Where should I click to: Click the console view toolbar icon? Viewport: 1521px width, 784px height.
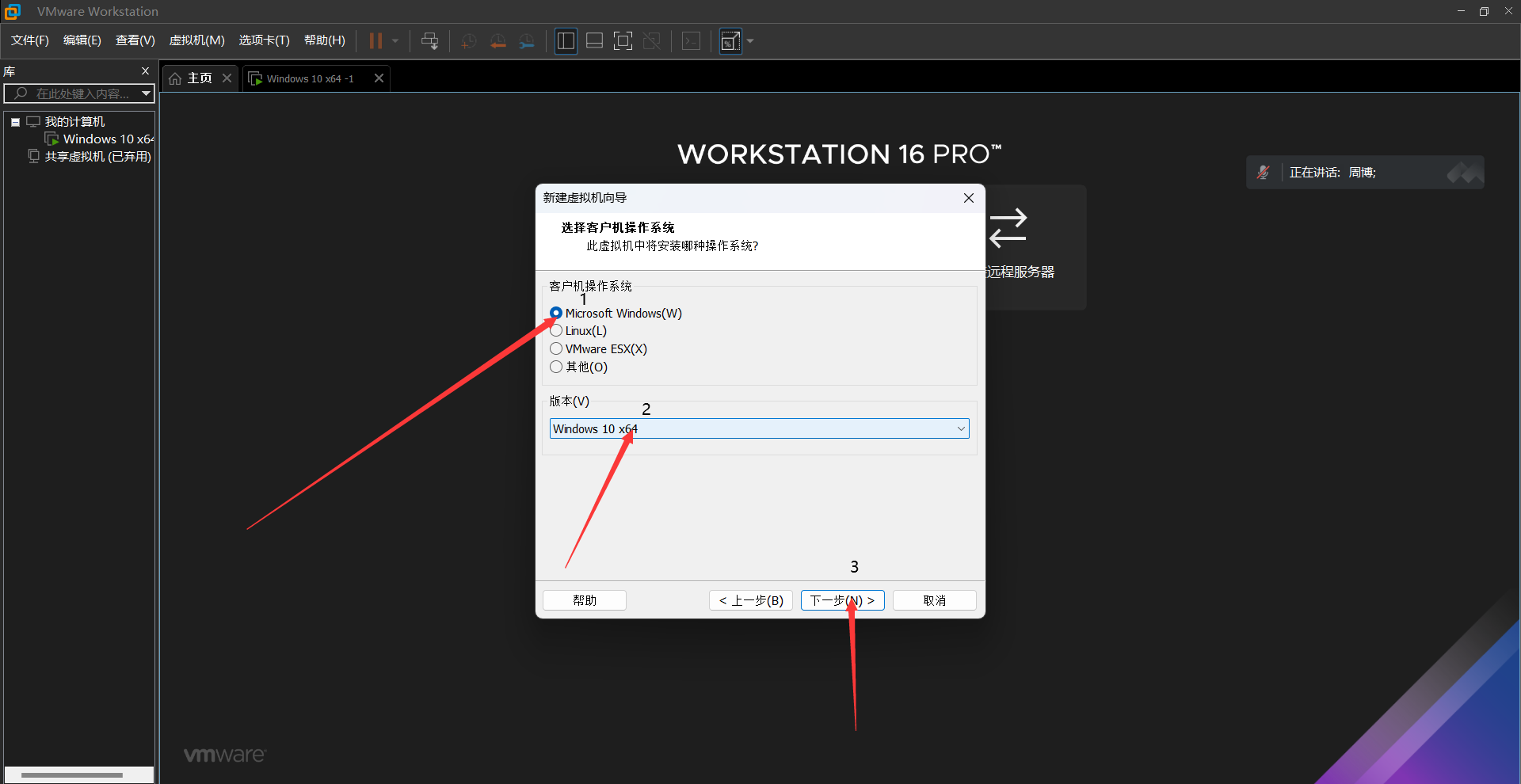click(x=691, y=41)
